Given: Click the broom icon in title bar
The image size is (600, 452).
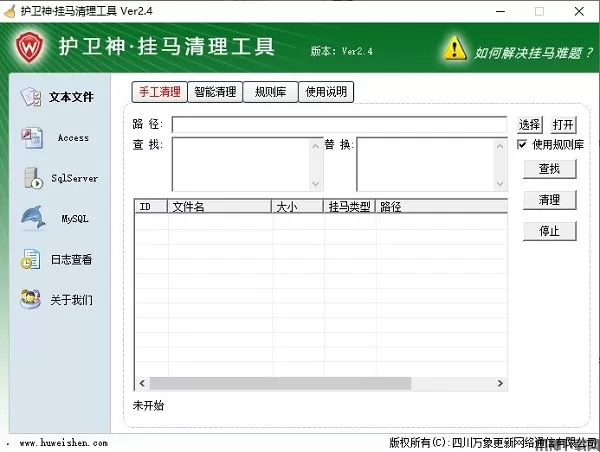Looking at the screenshot, I should tap(10, 11).
